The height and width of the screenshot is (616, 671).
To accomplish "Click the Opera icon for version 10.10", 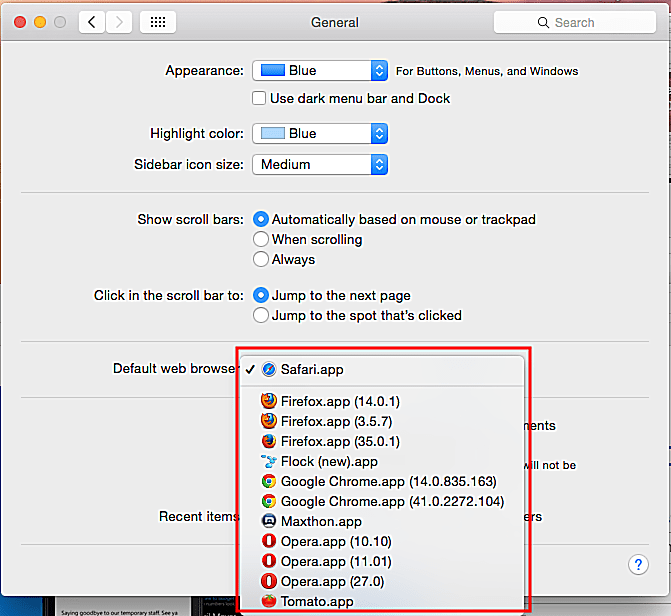I will [x=269, y=541].
